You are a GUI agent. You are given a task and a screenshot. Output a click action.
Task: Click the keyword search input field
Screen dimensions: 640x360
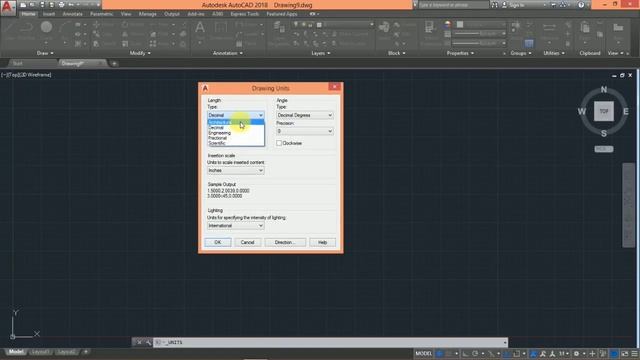click(453, 5)
